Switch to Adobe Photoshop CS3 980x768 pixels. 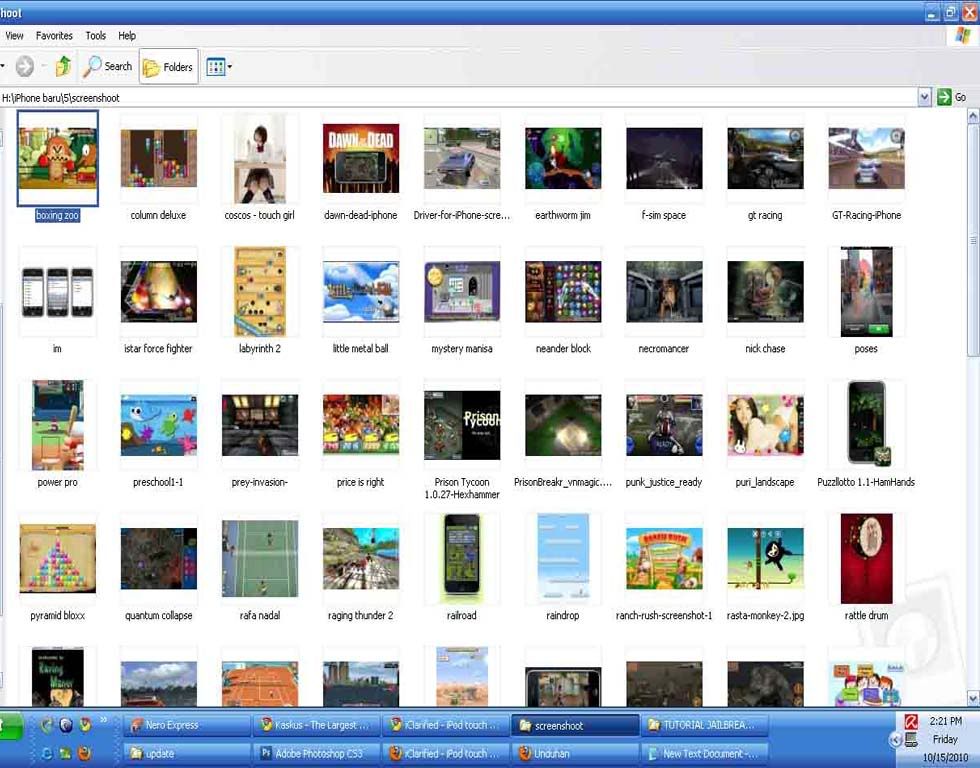point(316,754)
